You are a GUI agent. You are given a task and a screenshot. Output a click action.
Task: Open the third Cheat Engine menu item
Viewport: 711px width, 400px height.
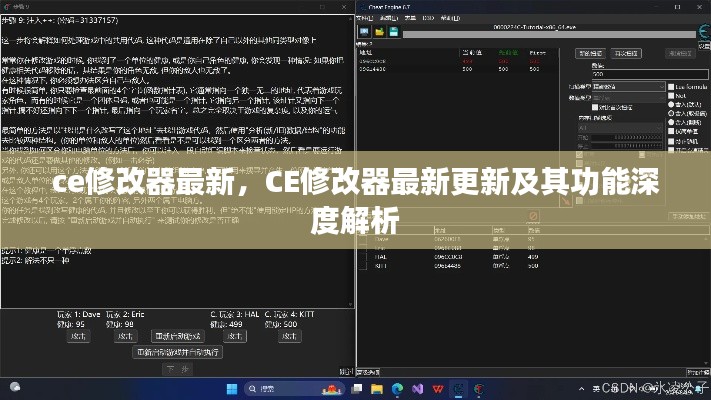[410, 18]
